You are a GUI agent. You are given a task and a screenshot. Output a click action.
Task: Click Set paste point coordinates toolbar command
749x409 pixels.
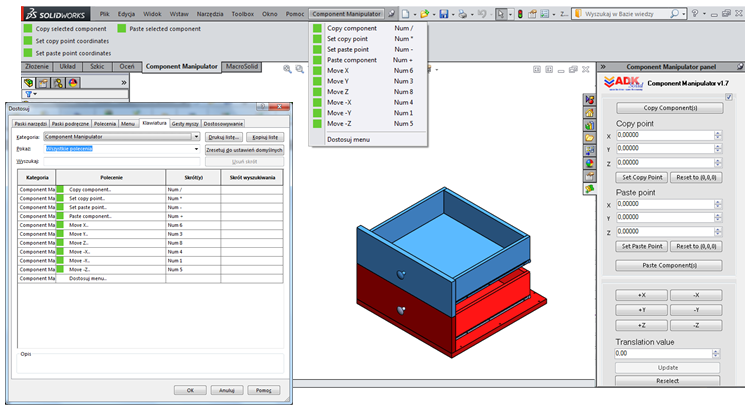click(67, 53)
